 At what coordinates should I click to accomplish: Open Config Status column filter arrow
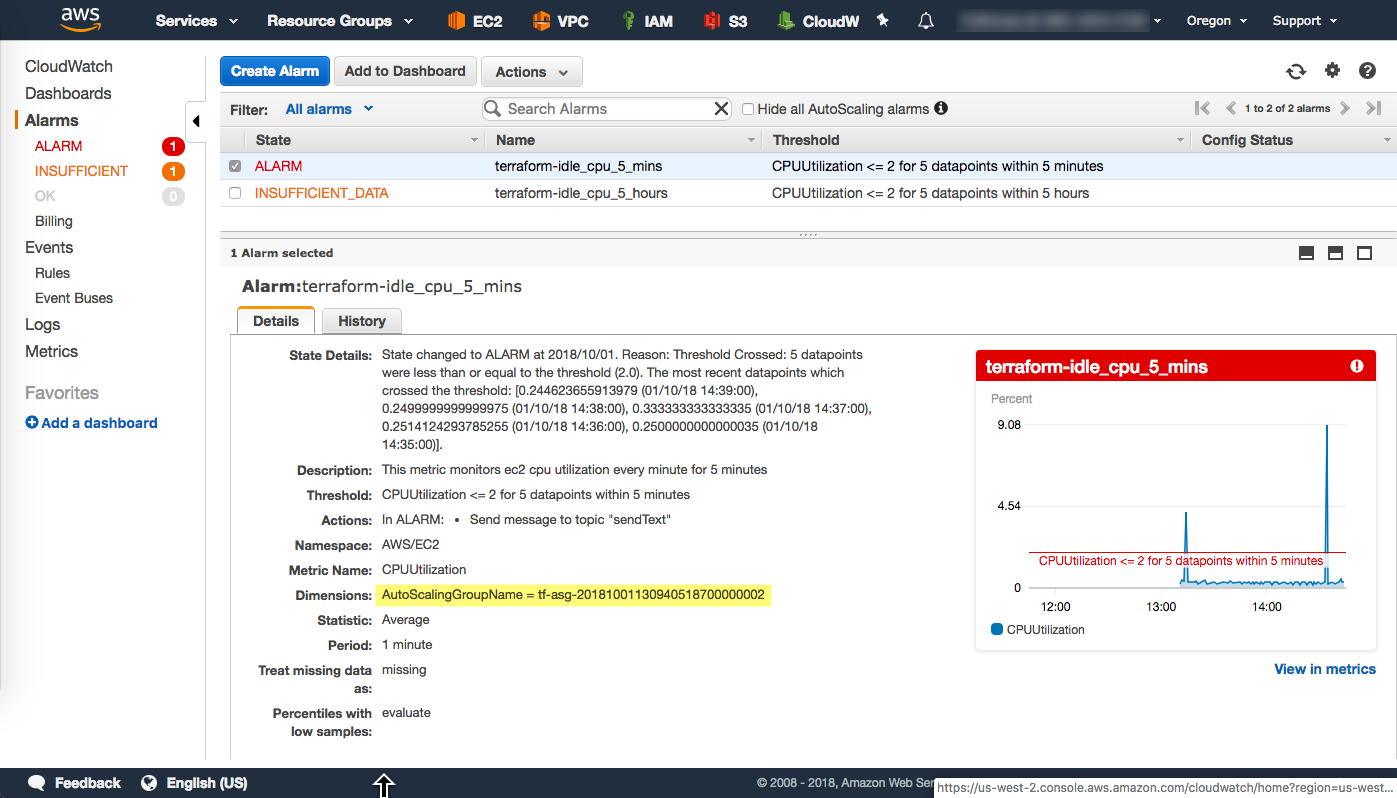tap(1386, 141)
